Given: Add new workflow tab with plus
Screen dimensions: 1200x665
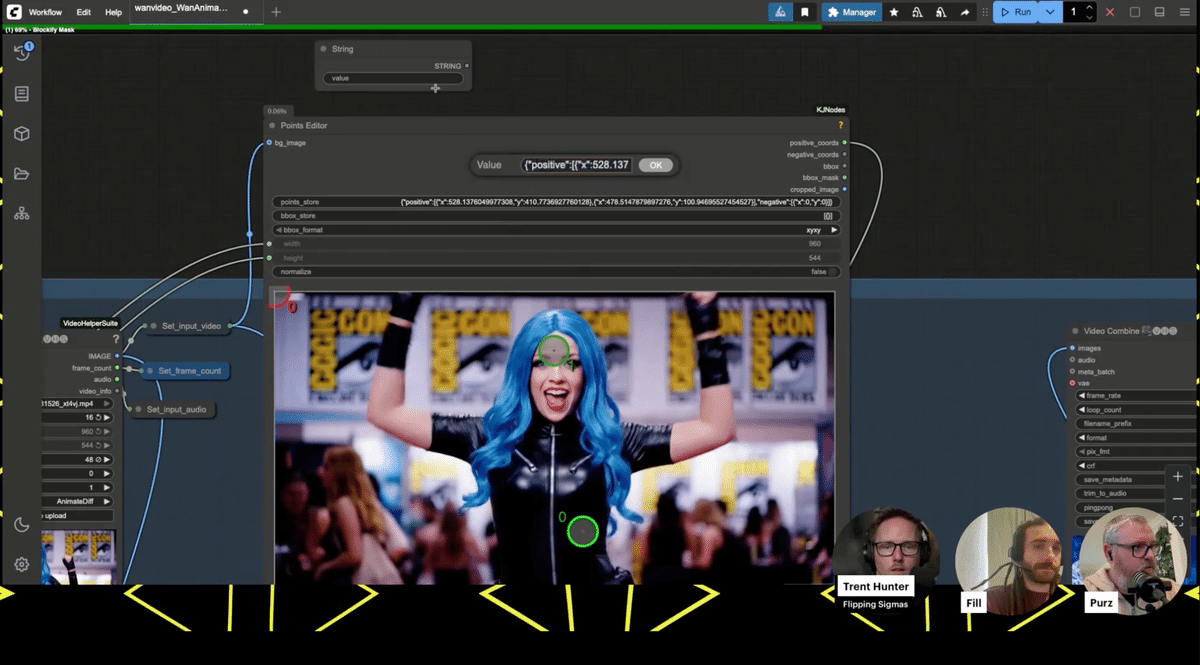Looking at the screenshot, I should tap(276, 12).
